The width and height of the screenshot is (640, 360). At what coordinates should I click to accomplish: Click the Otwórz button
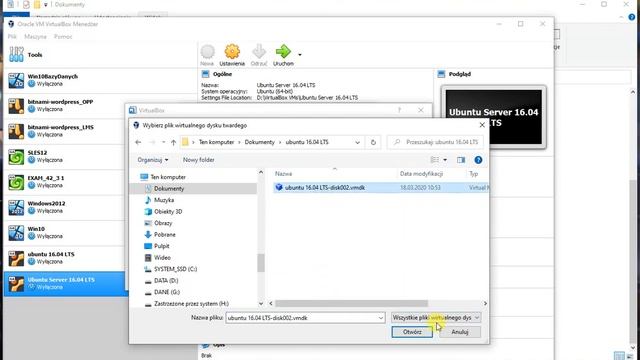412,332
